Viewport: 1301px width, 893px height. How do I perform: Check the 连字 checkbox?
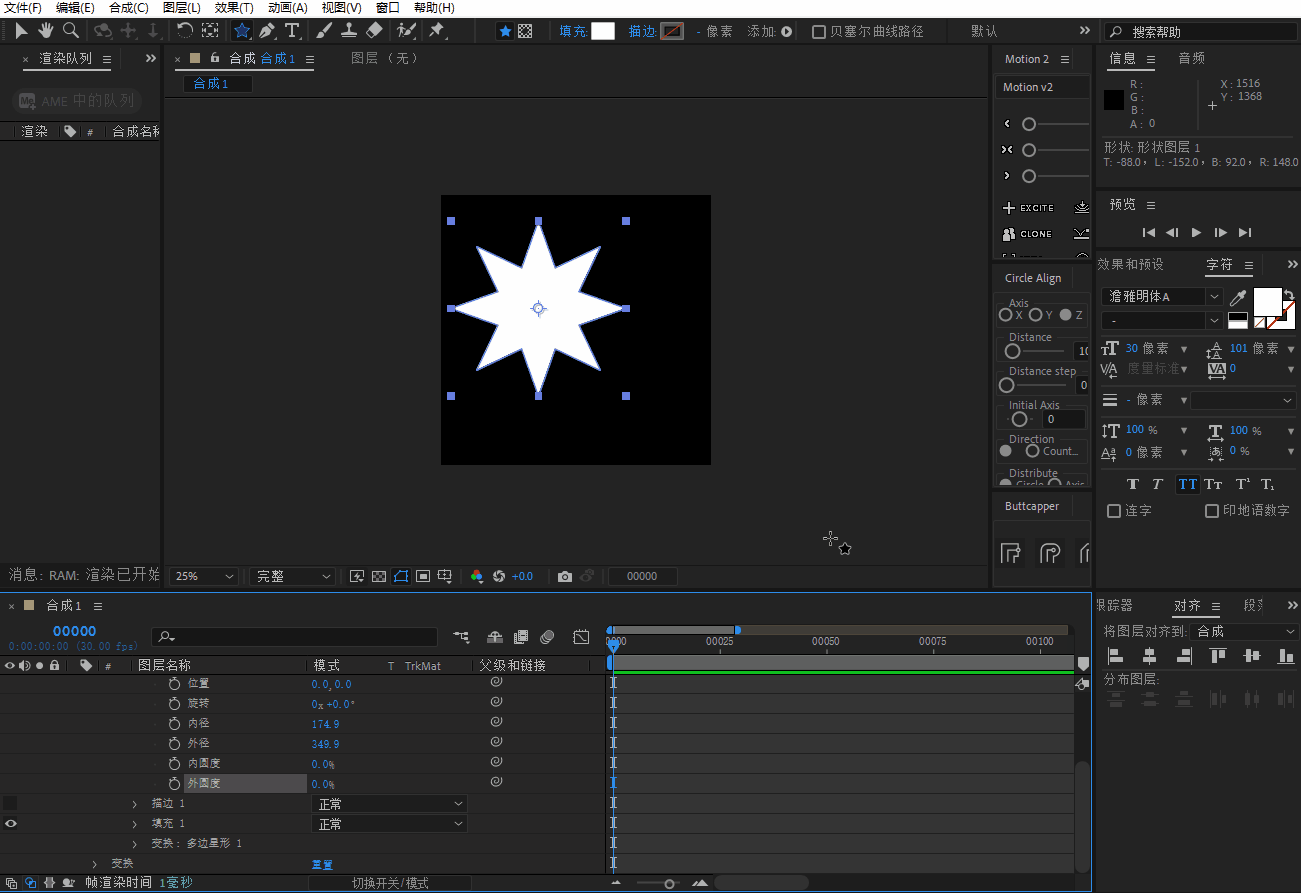coord(1114,511)
